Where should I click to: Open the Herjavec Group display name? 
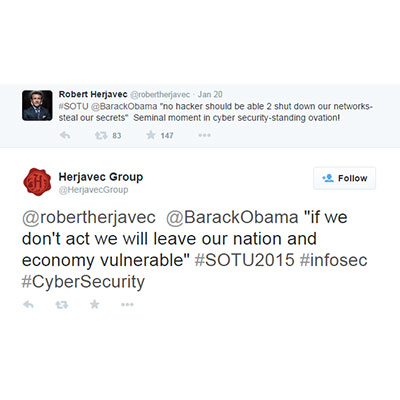101,177
